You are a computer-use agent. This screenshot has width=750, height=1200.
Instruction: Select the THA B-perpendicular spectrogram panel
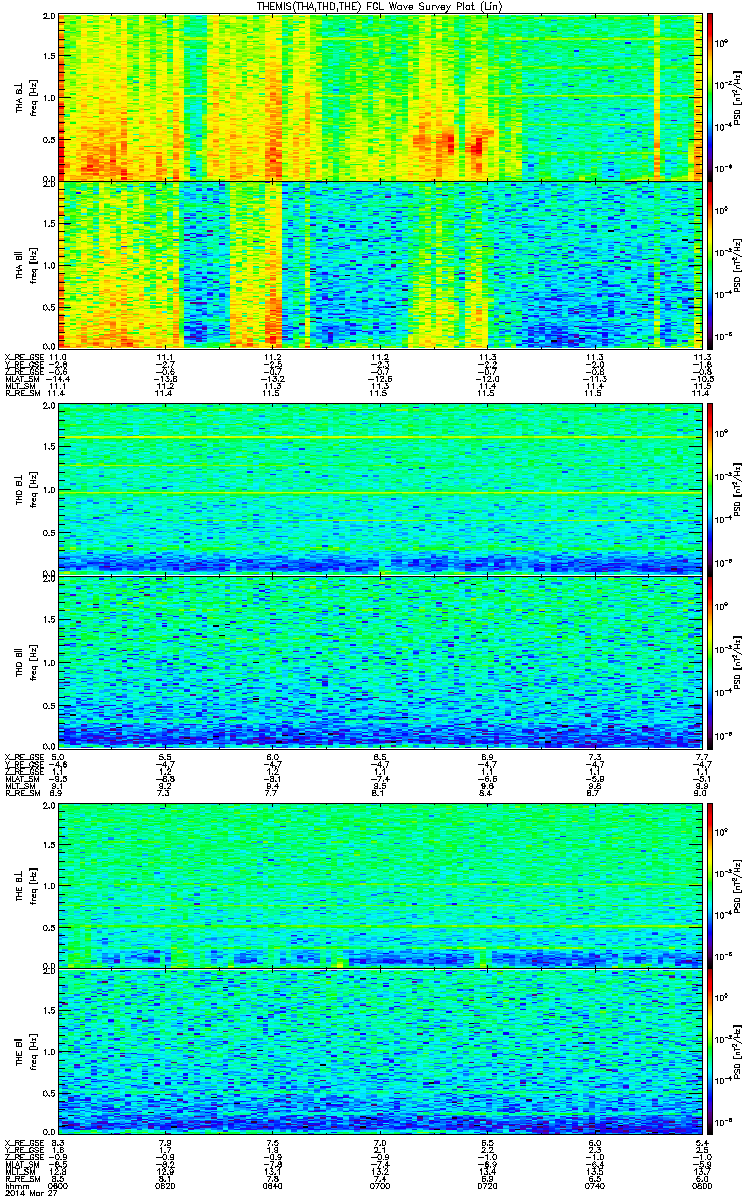click(379, 96)
